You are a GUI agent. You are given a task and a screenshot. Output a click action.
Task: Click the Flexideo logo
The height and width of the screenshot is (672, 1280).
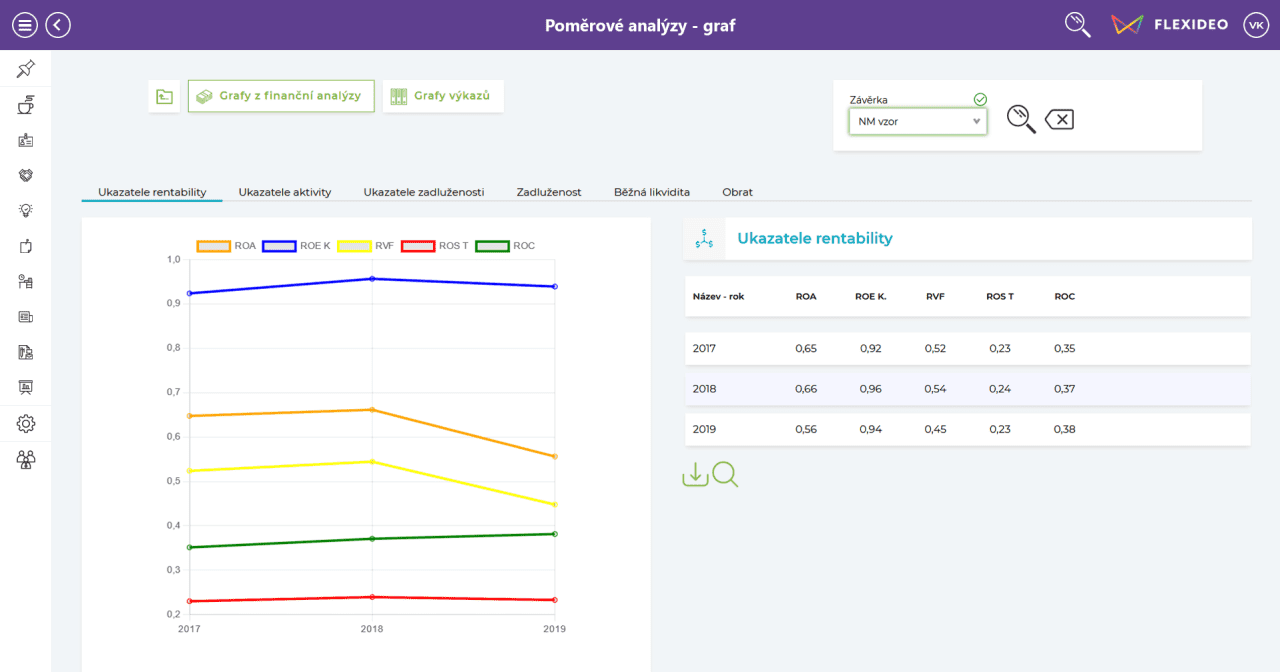click(x=1170, y=25)
